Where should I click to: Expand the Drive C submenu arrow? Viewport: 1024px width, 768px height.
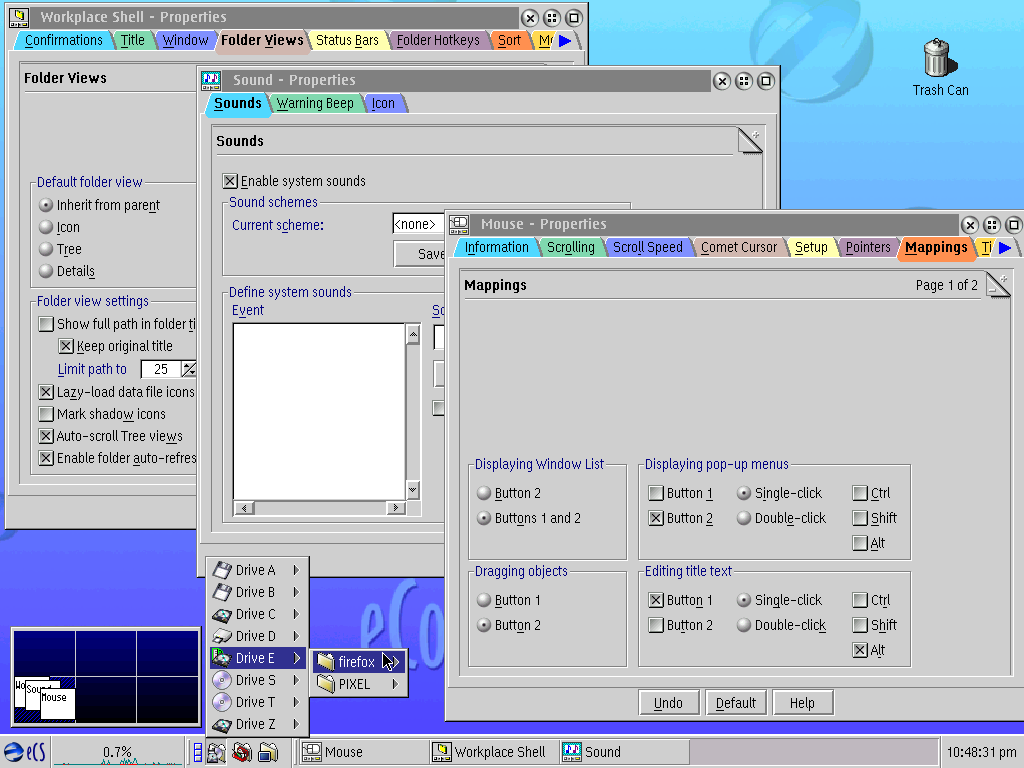pos(296,615)
